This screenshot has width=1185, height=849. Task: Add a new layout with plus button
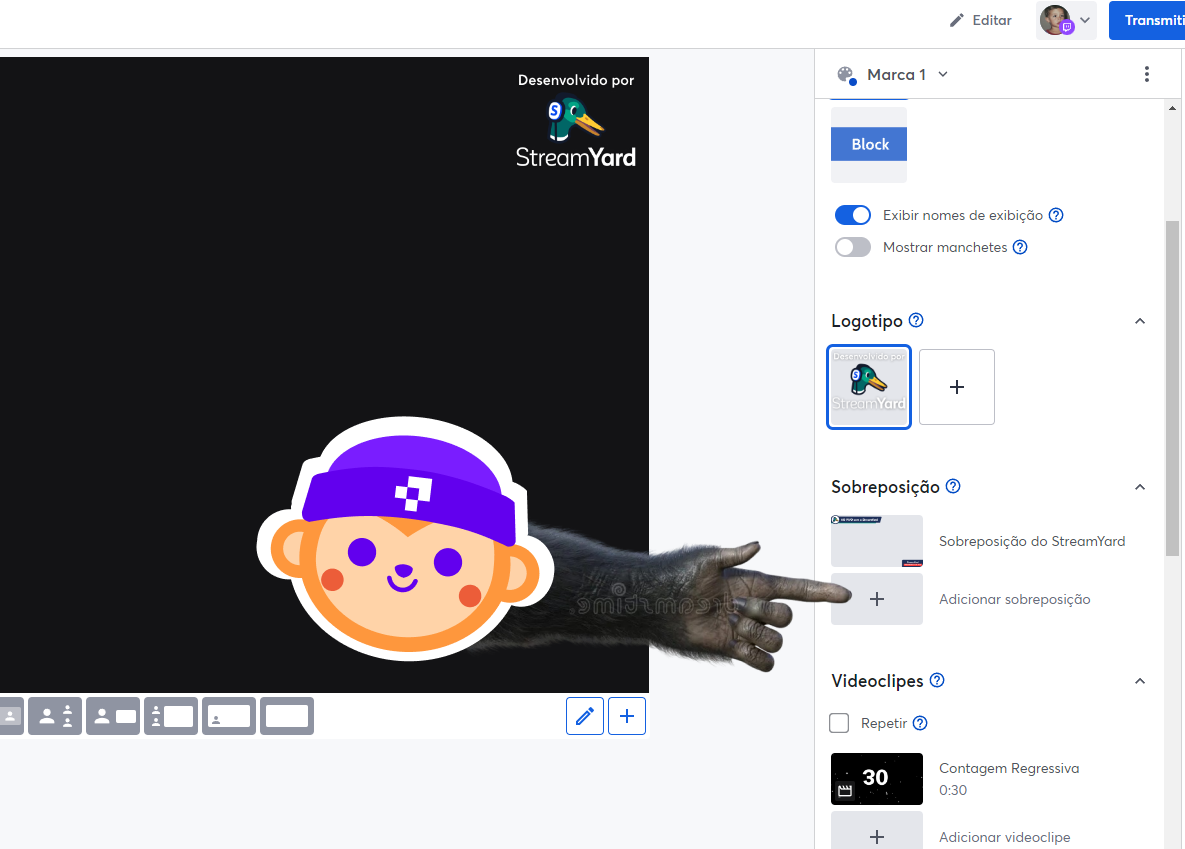point(627,716)
